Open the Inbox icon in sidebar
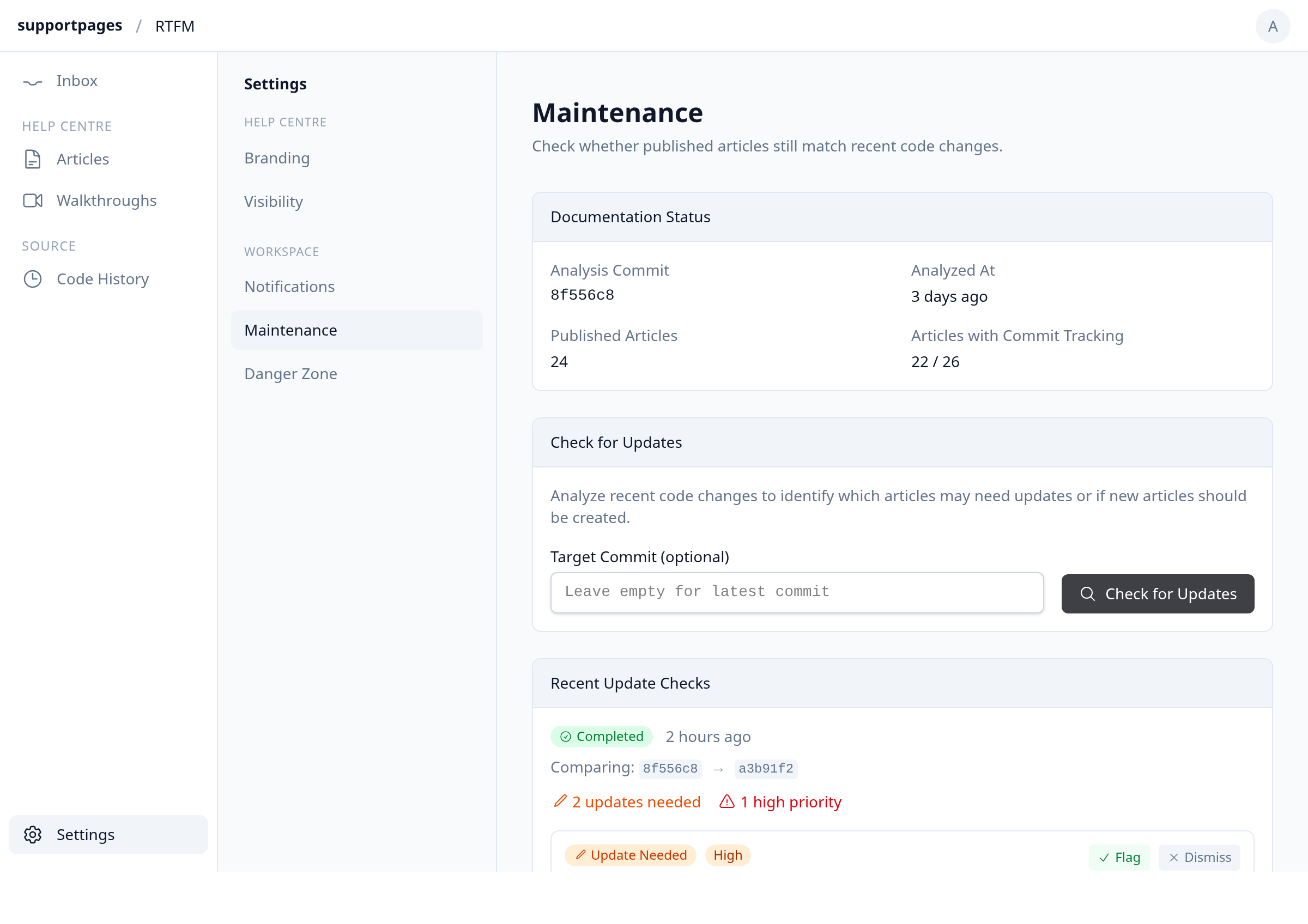The height and width of the screenshot is (924, 1308). [33, 82]
